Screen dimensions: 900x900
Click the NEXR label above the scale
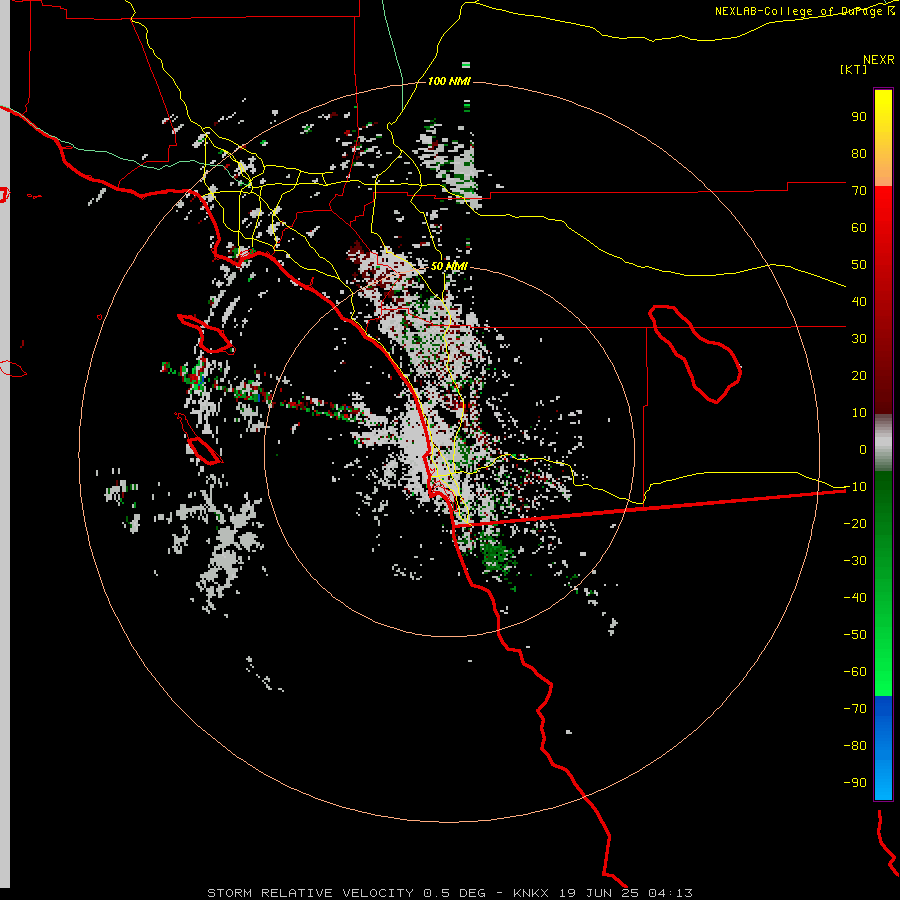tap(879, 60)
